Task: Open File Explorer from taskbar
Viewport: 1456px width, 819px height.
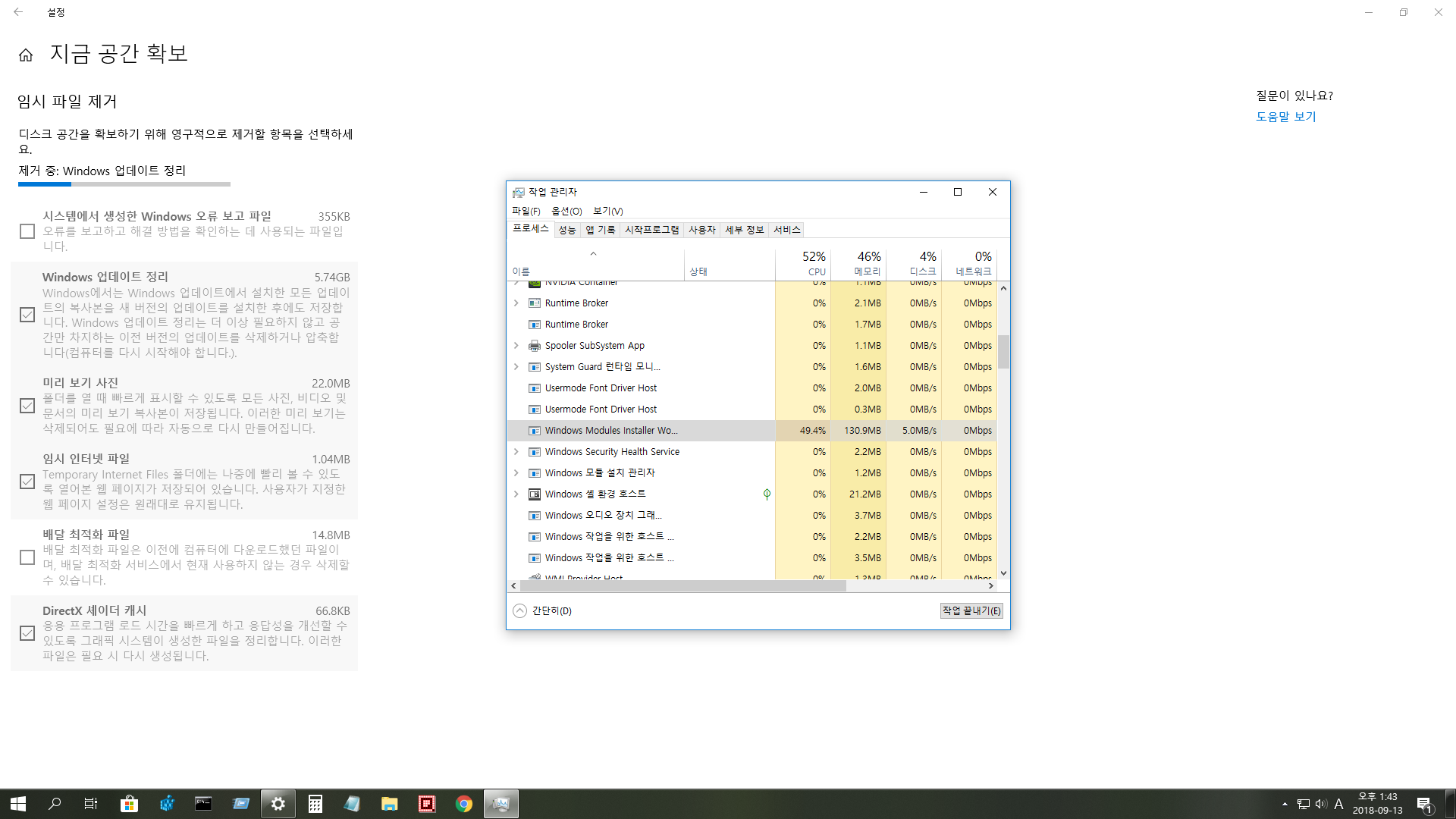Action: [389, 804]
